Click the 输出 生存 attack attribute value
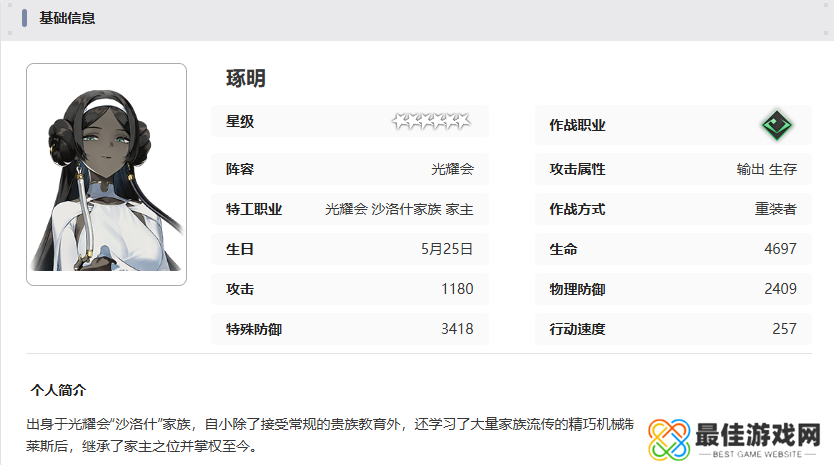Screen dimensions: 834x465 (x=766, y=169)
